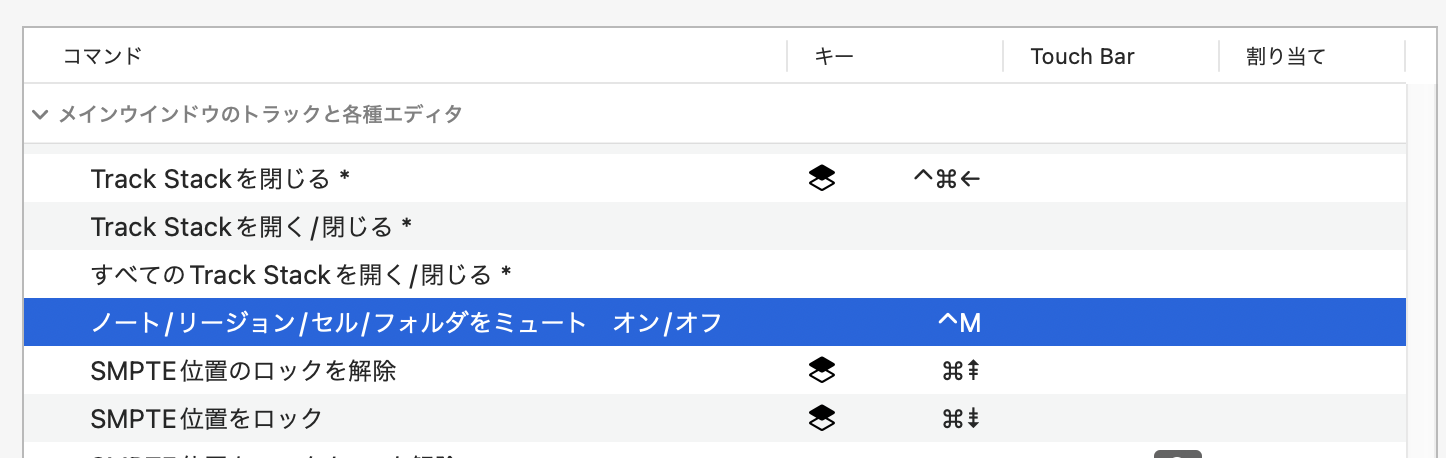
Task: Click the ⌘⇟ shortcut for SMPTE位置をロック
Action: (x=959, y=418)
